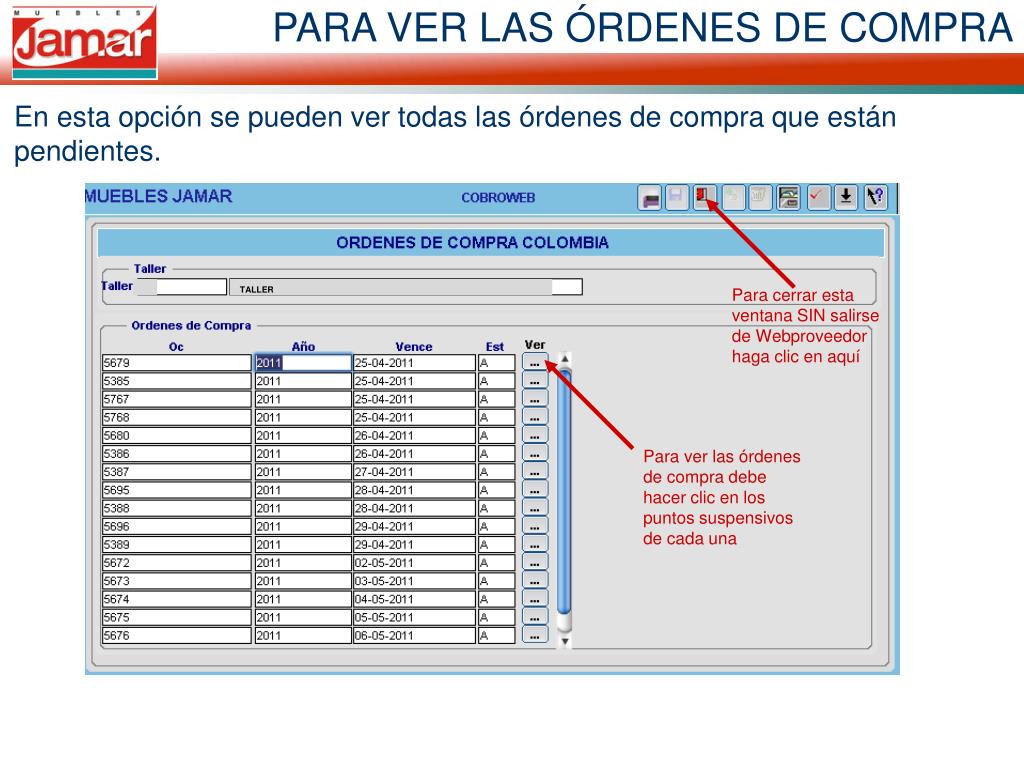Screen dimensions: 1024x768
Task: Click Vence date 03-05-2011
Action: [x=414, y=581]
